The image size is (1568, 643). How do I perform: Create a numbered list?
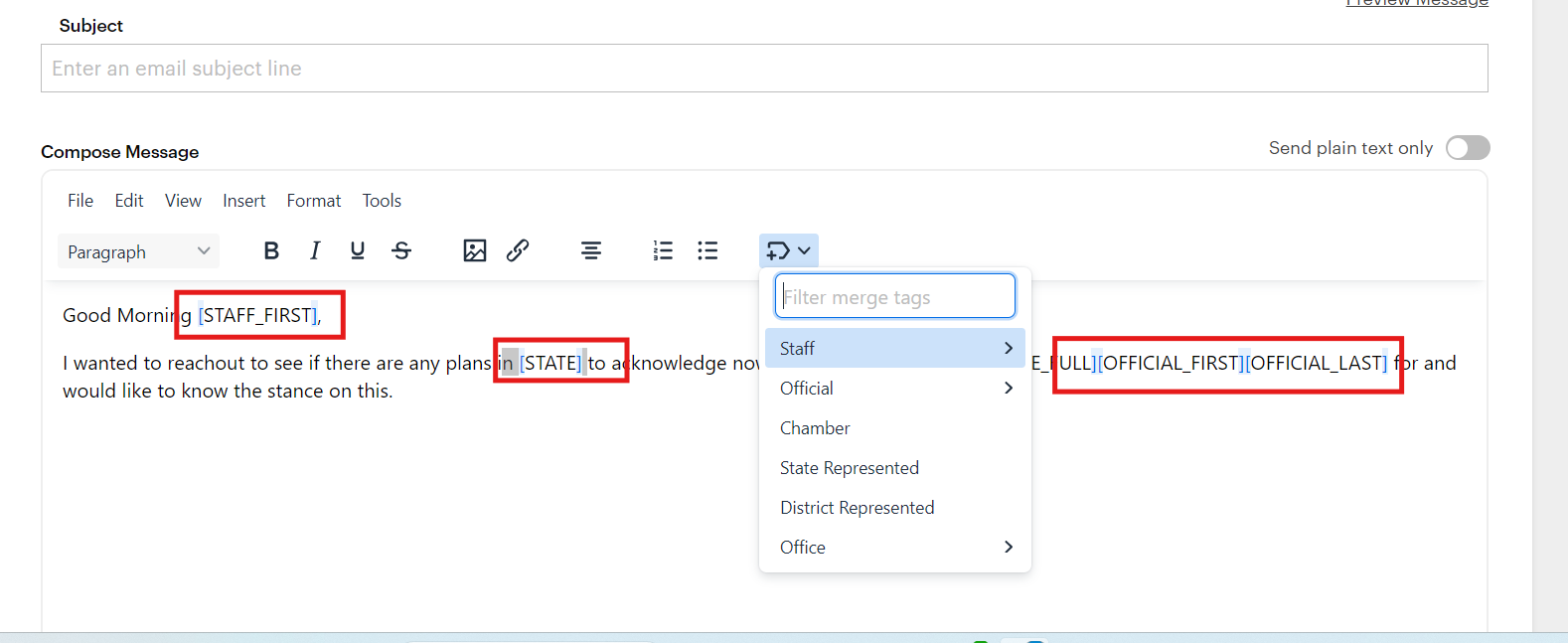point(663,251)
